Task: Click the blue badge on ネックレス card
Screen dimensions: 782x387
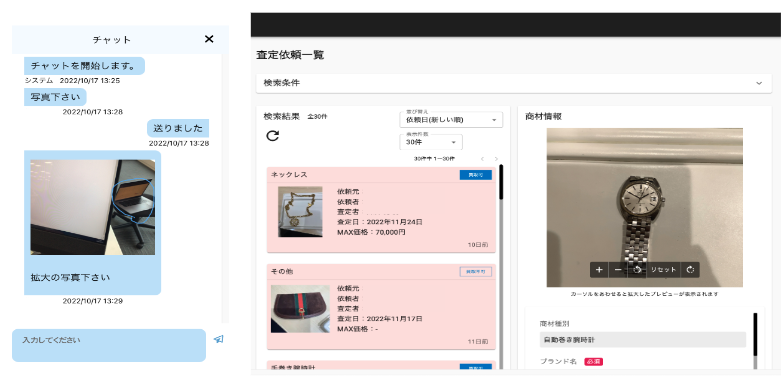Action: pos(476,175)
